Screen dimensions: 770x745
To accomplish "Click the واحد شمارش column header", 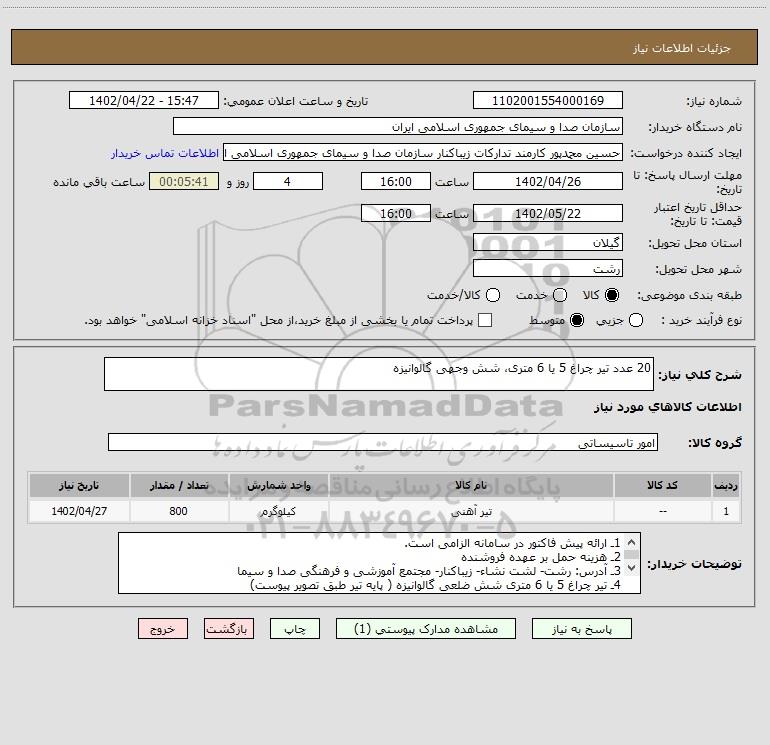I will tap(278, 485).
